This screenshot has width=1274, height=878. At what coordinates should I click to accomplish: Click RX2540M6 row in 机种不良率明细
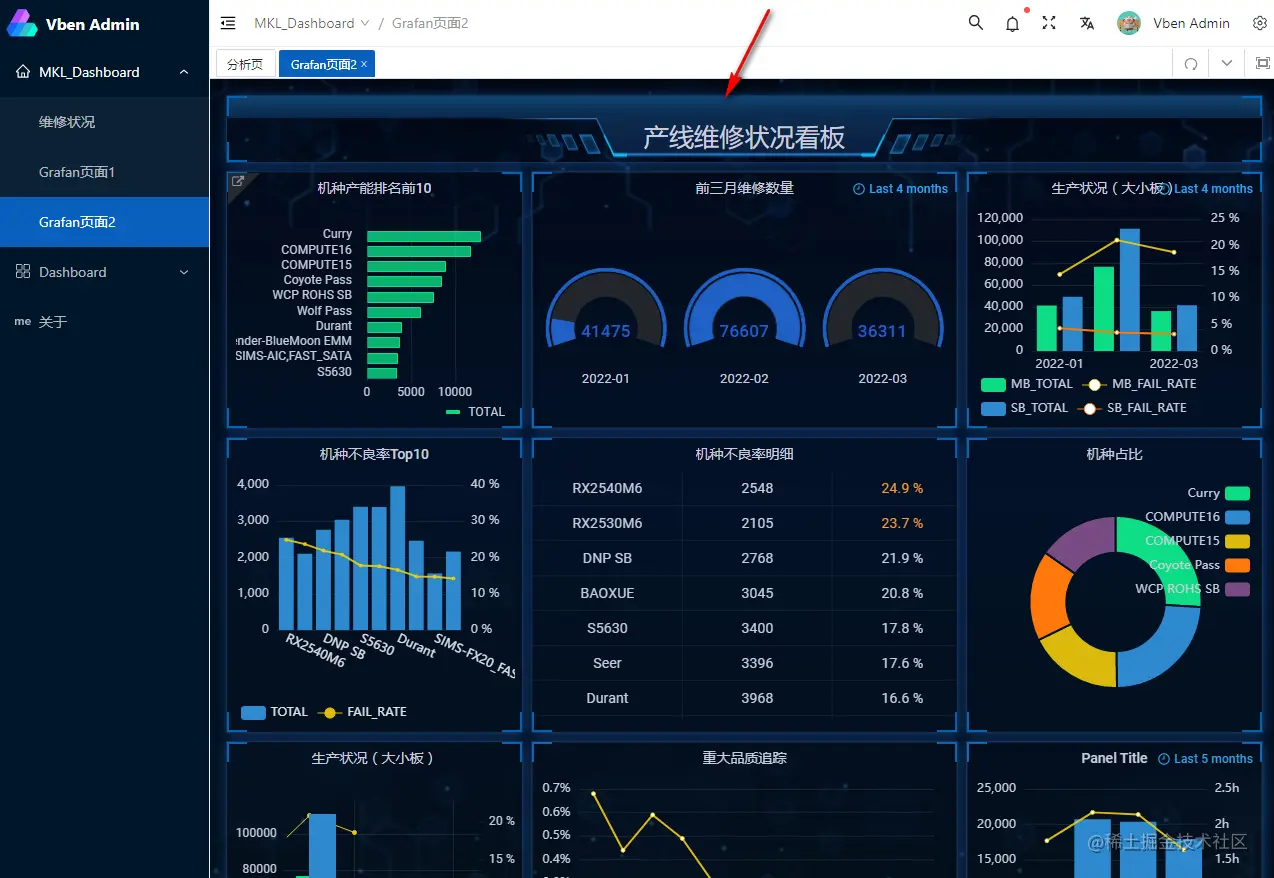[744, 489]
